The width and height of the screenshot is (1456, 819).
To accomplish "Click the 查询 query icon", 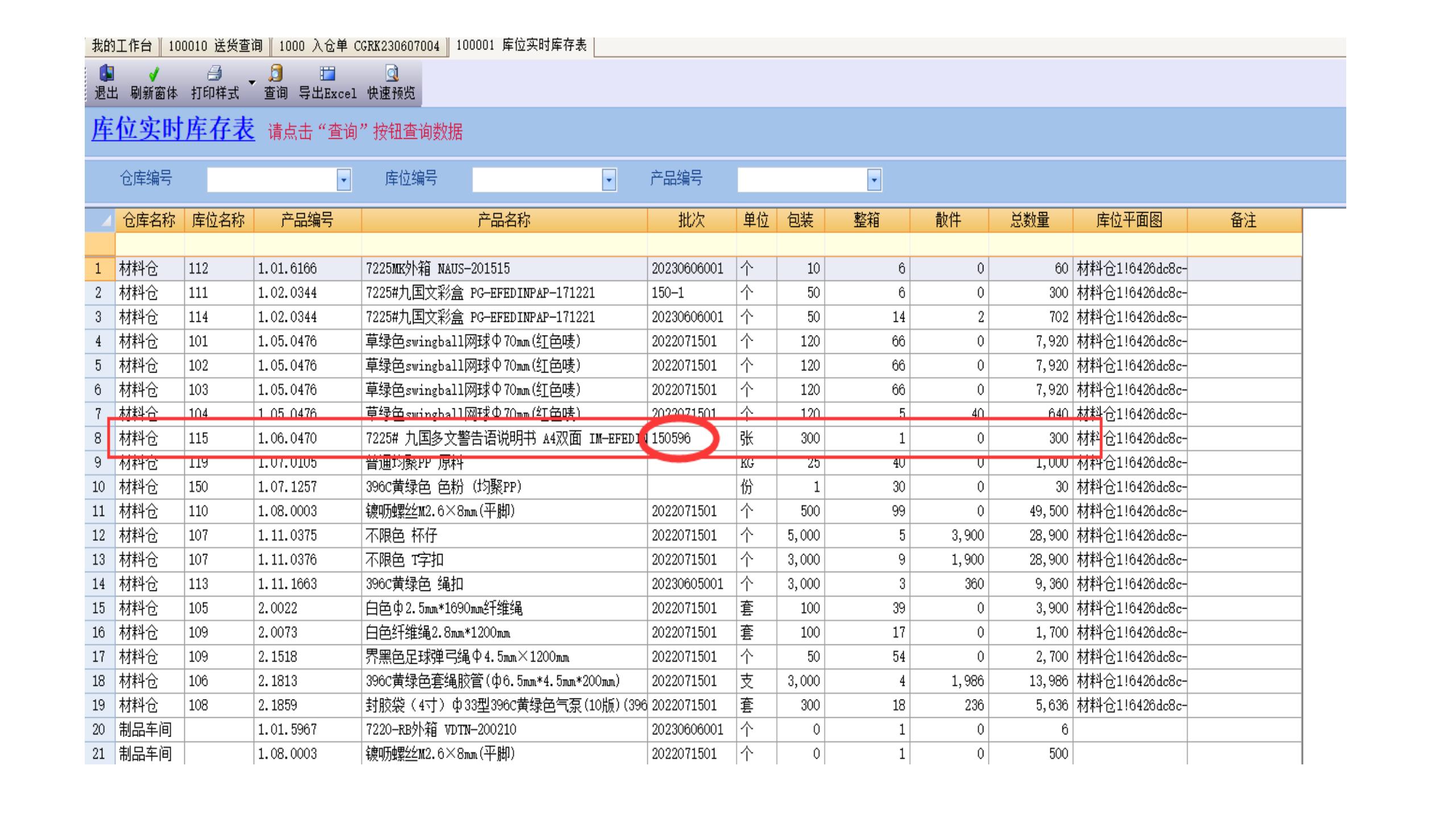I will (x=276, y=73).
